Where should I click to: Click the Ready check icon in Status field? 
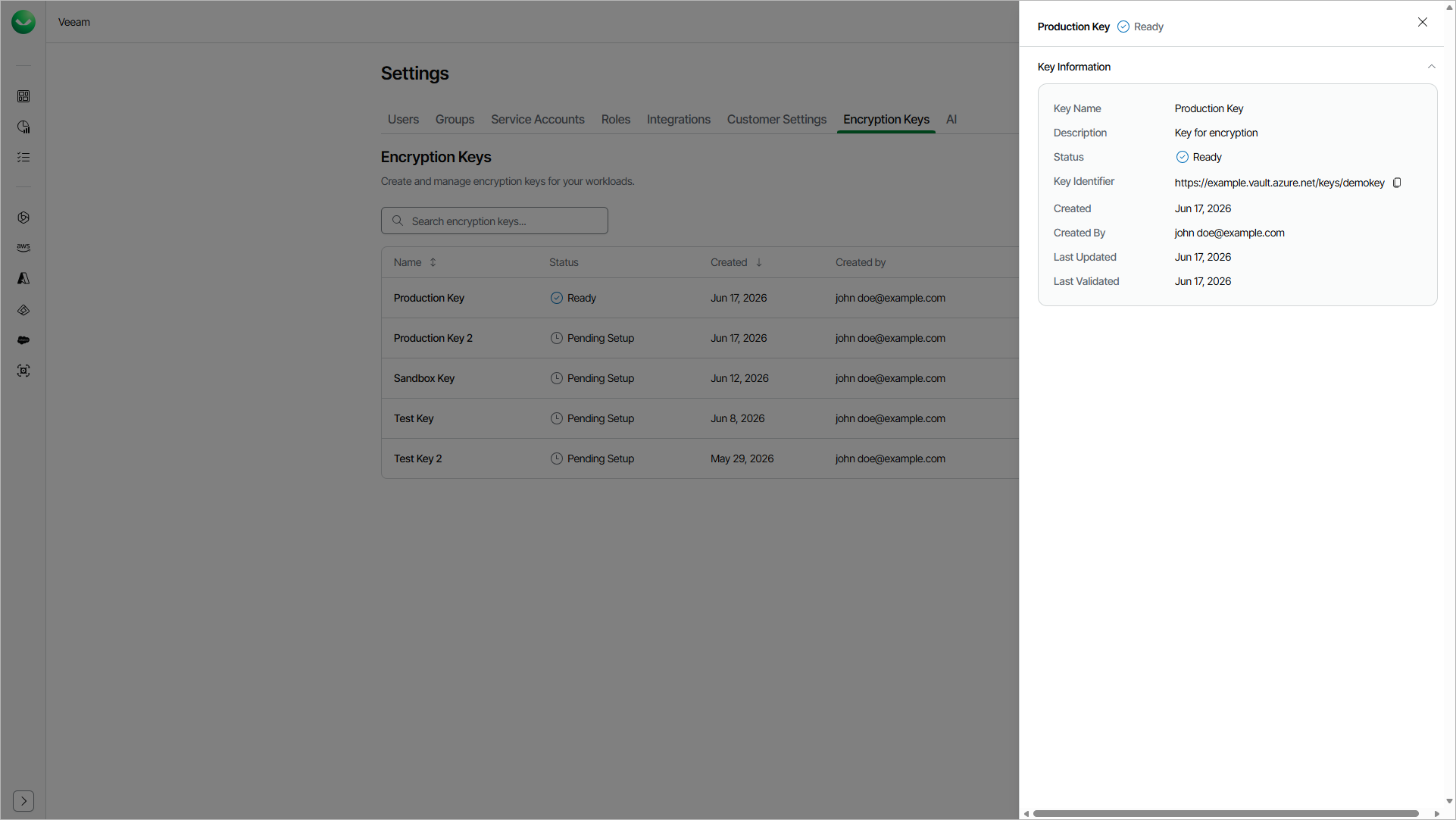(x=1182, y=157)
